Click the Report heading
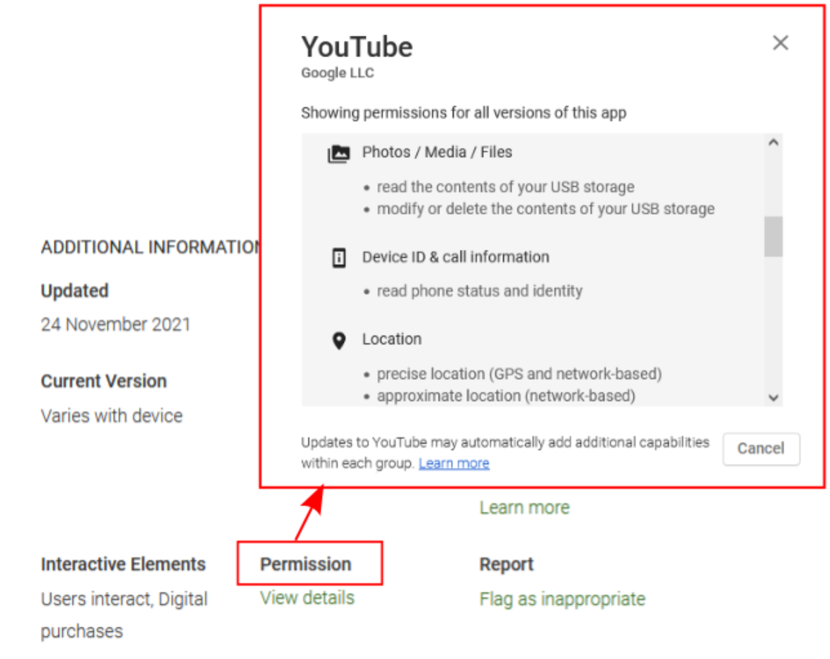 point(506,565)
